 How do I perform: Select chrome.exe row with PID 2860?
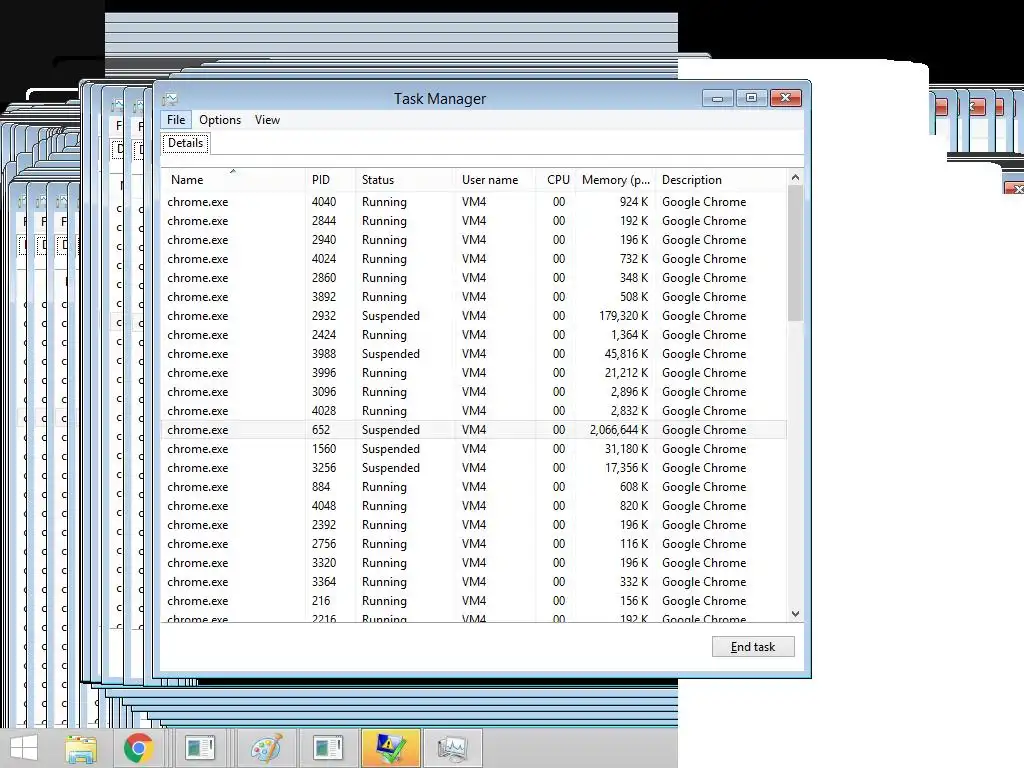pos(473,278)
